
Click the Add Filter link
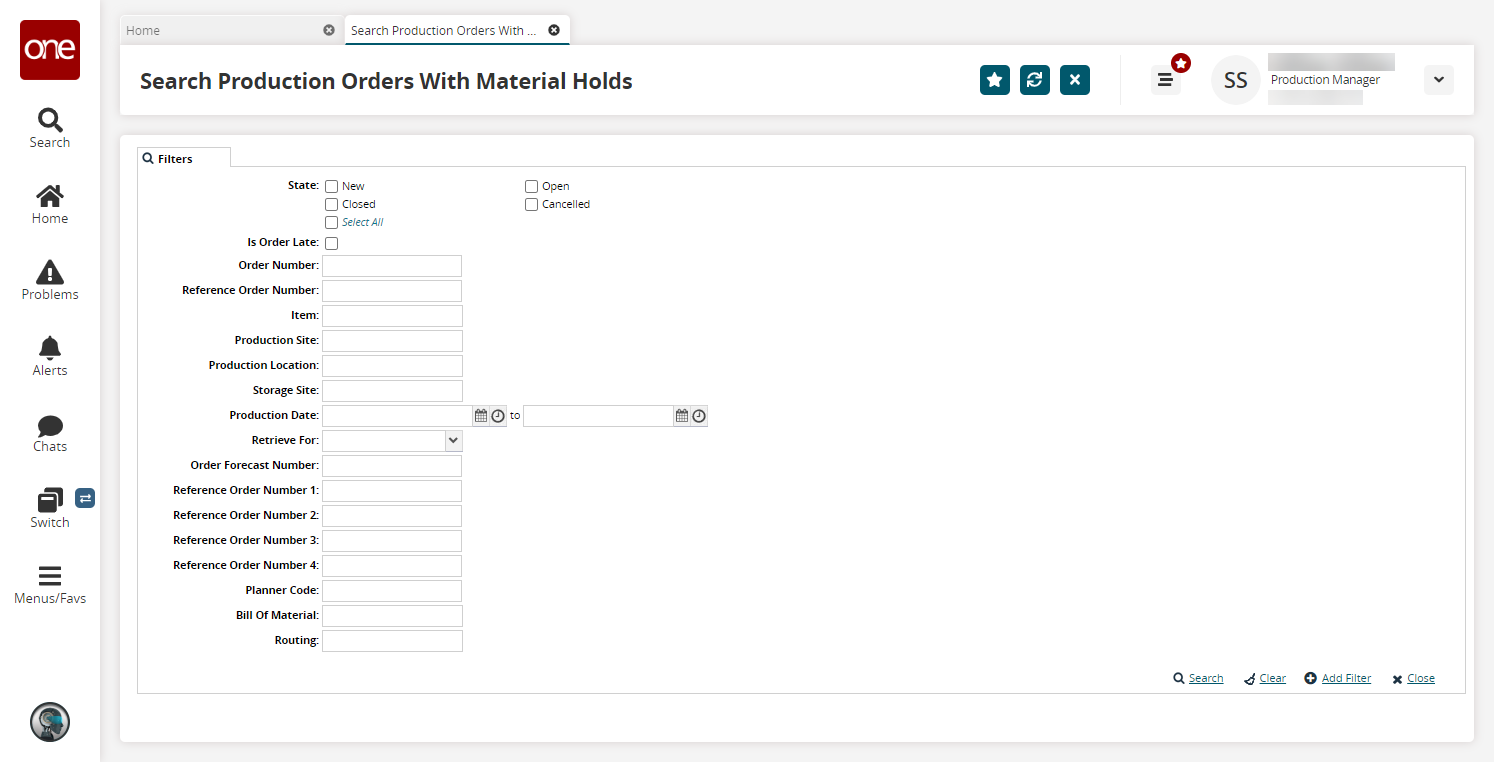(x=1346, y=678)
